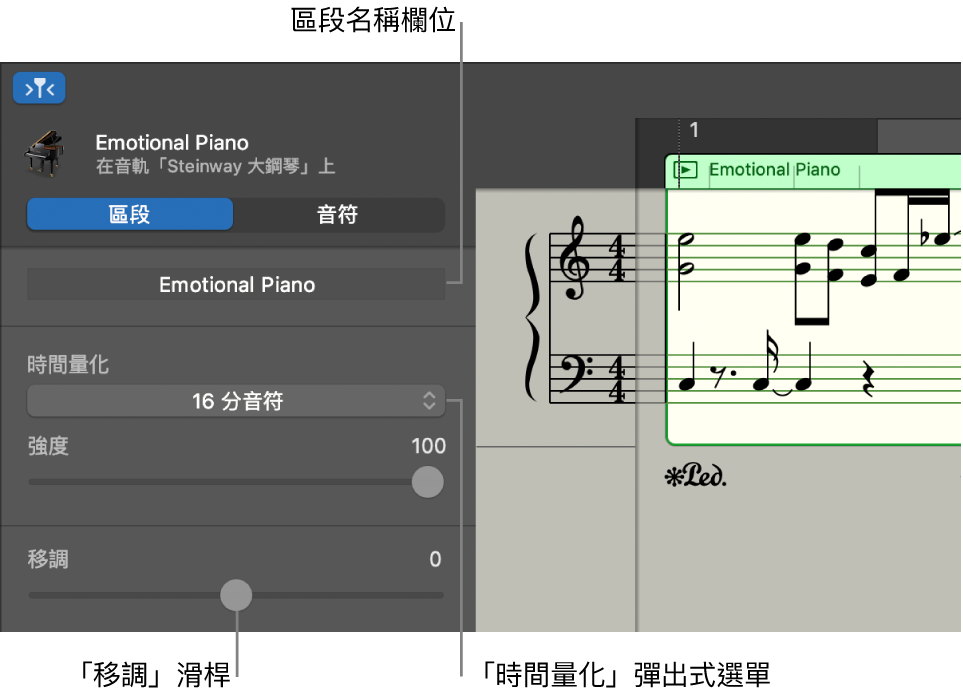Image resolution: width=963 pixels, height=694 pixels.
Task: Click the chevron arrows on the quantize pop-up
Action: click(x=428, y=400)
